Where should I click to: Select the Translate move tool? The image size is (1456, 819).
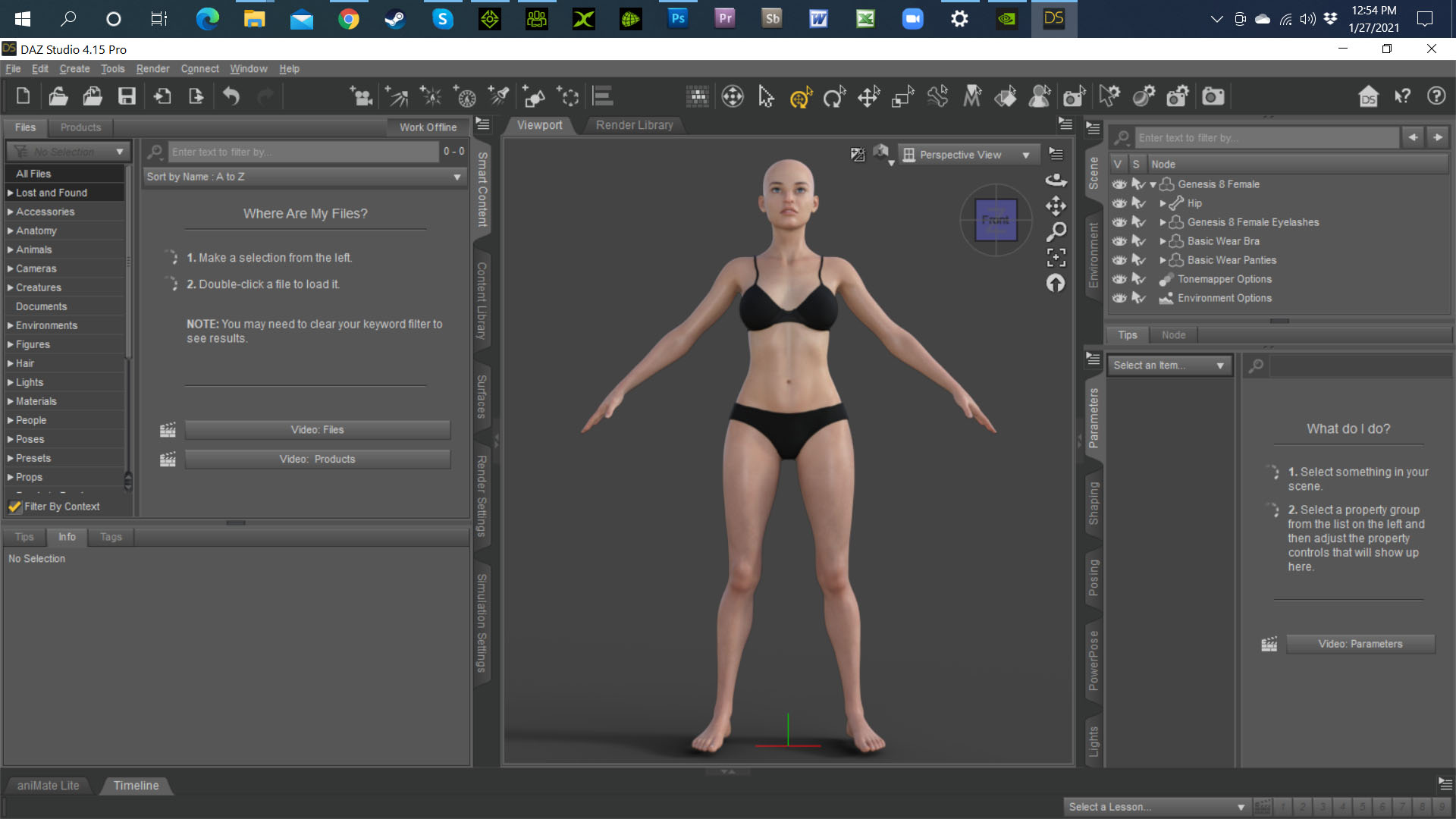[869, 96]
